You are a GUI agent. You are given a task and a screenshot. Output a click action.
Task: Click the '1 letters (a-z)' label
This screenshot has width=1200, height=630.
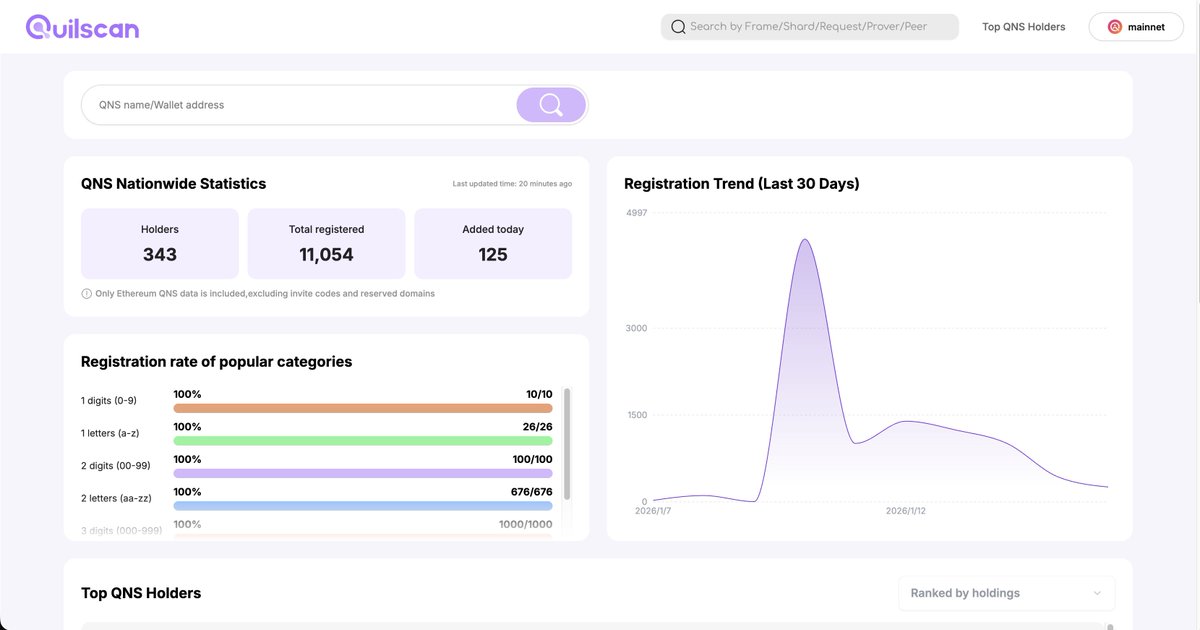click(x=109, y=433)
